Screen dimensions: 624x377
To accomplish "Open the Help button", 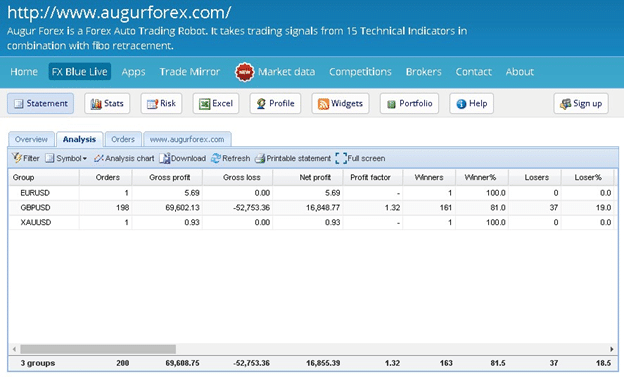I will (472, 104).
